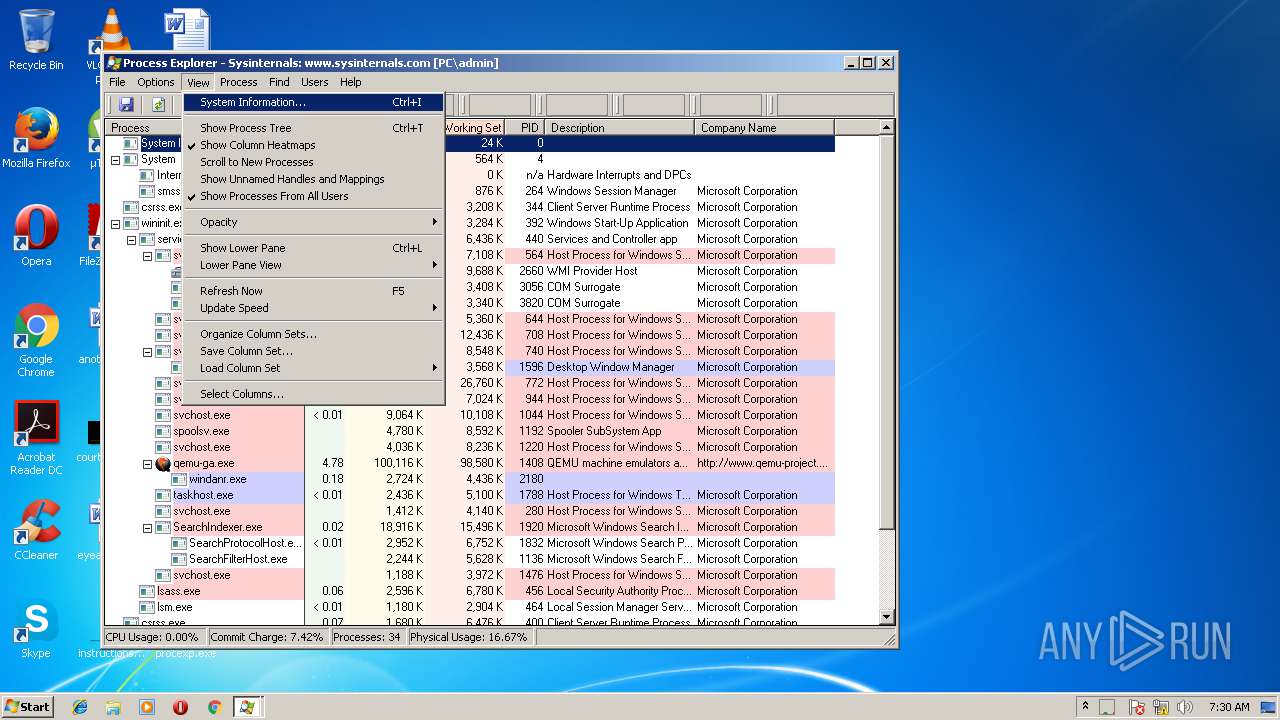This screenshot has width=1280, height=720.
Task: Click the SearchIndexer.exe process icon
Action: (x=164, y=527)
